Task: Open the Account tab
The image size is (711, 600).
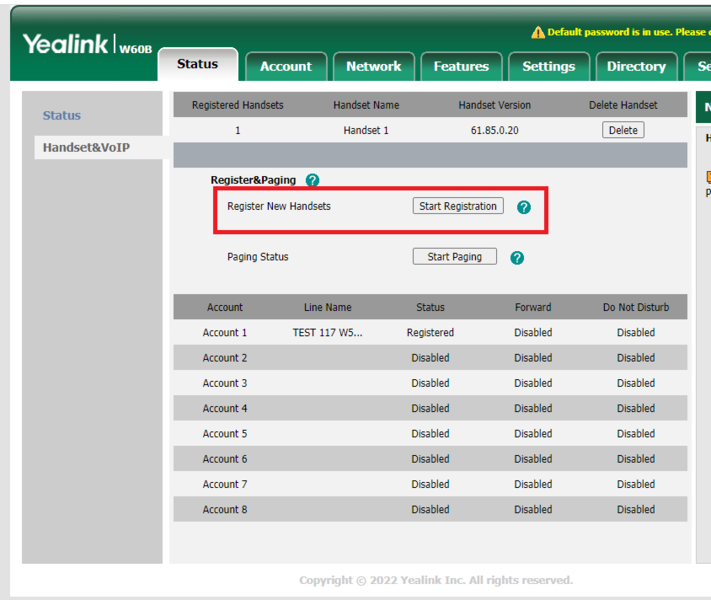Action: pos(286,66)
